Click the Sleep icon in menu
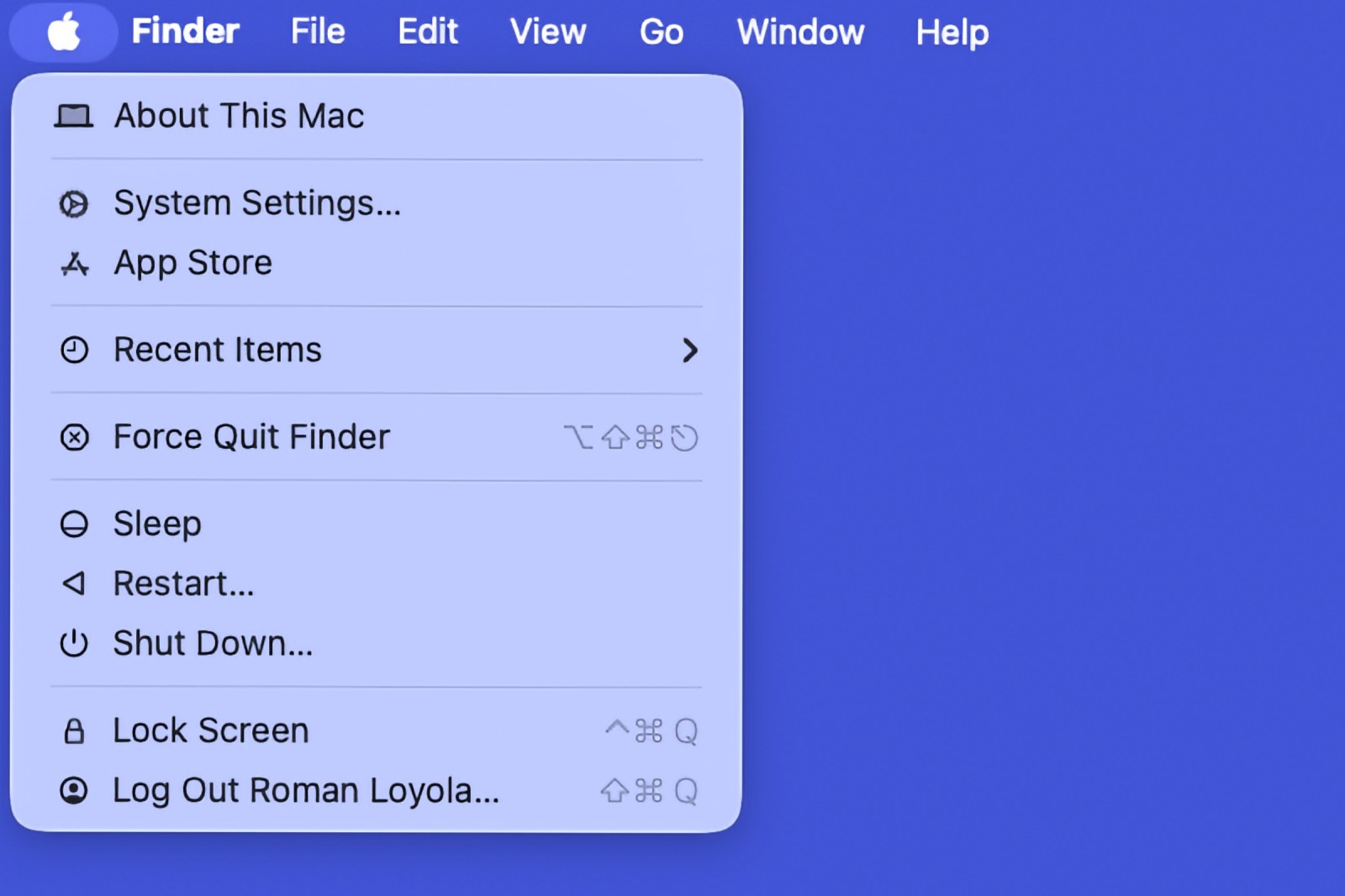The height and width of the screenshot is (896, 1345). (74, 524)
